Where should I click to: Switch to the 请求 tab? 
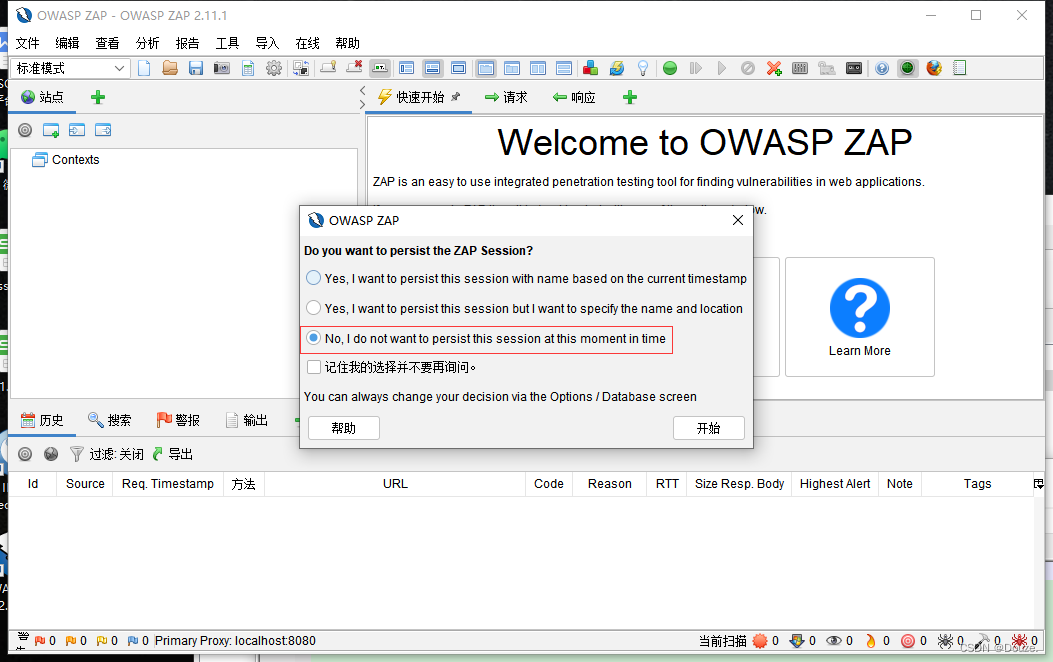pos(506,97)
